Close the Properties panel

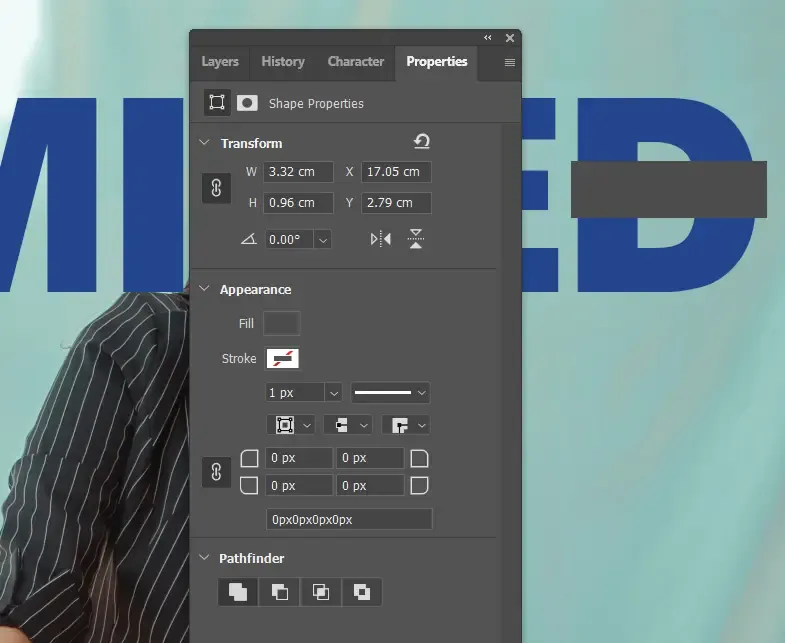pos(510,38)
